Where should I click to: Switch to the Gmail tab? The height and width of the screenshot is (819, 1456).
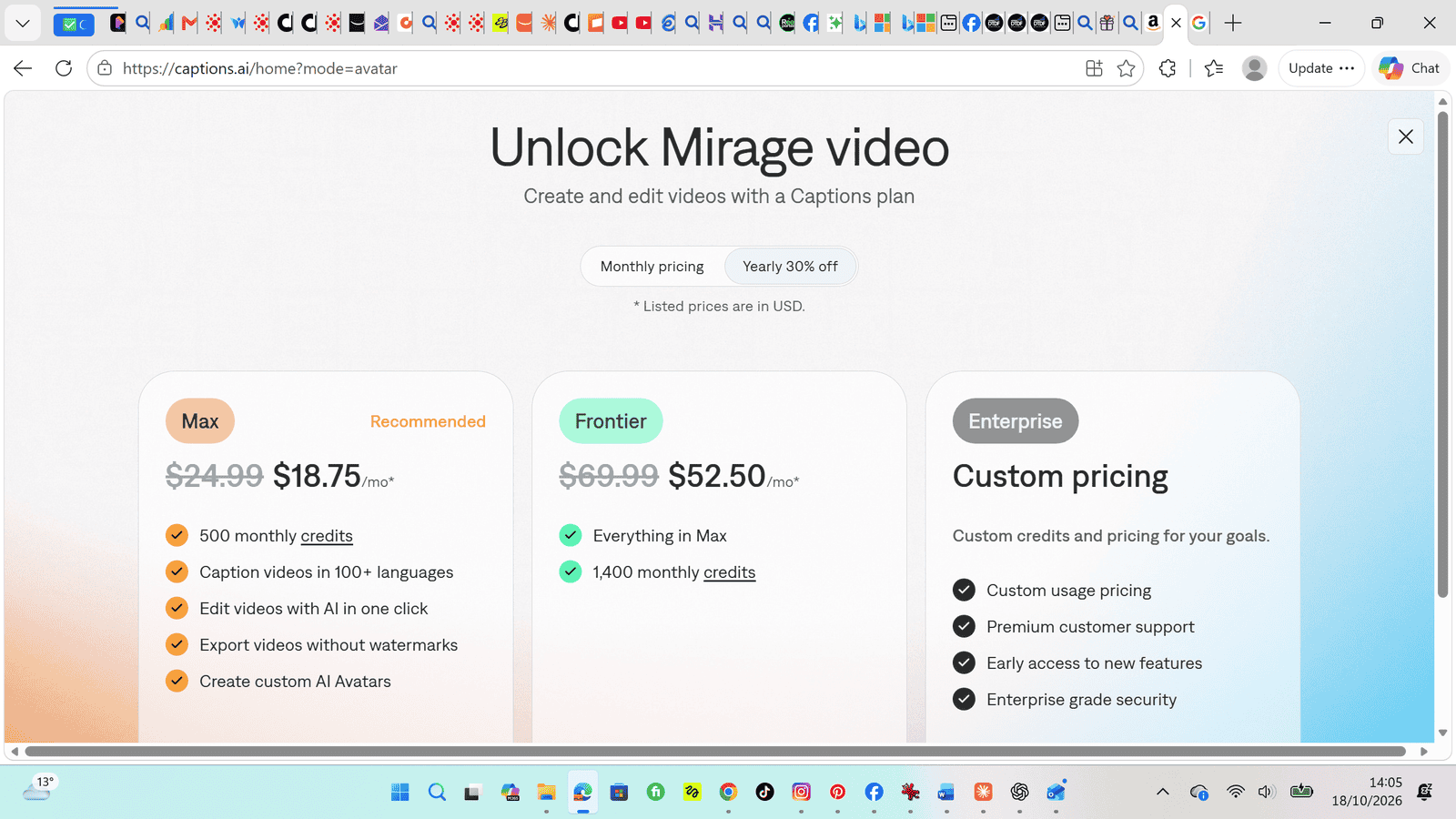pos(189,23)
